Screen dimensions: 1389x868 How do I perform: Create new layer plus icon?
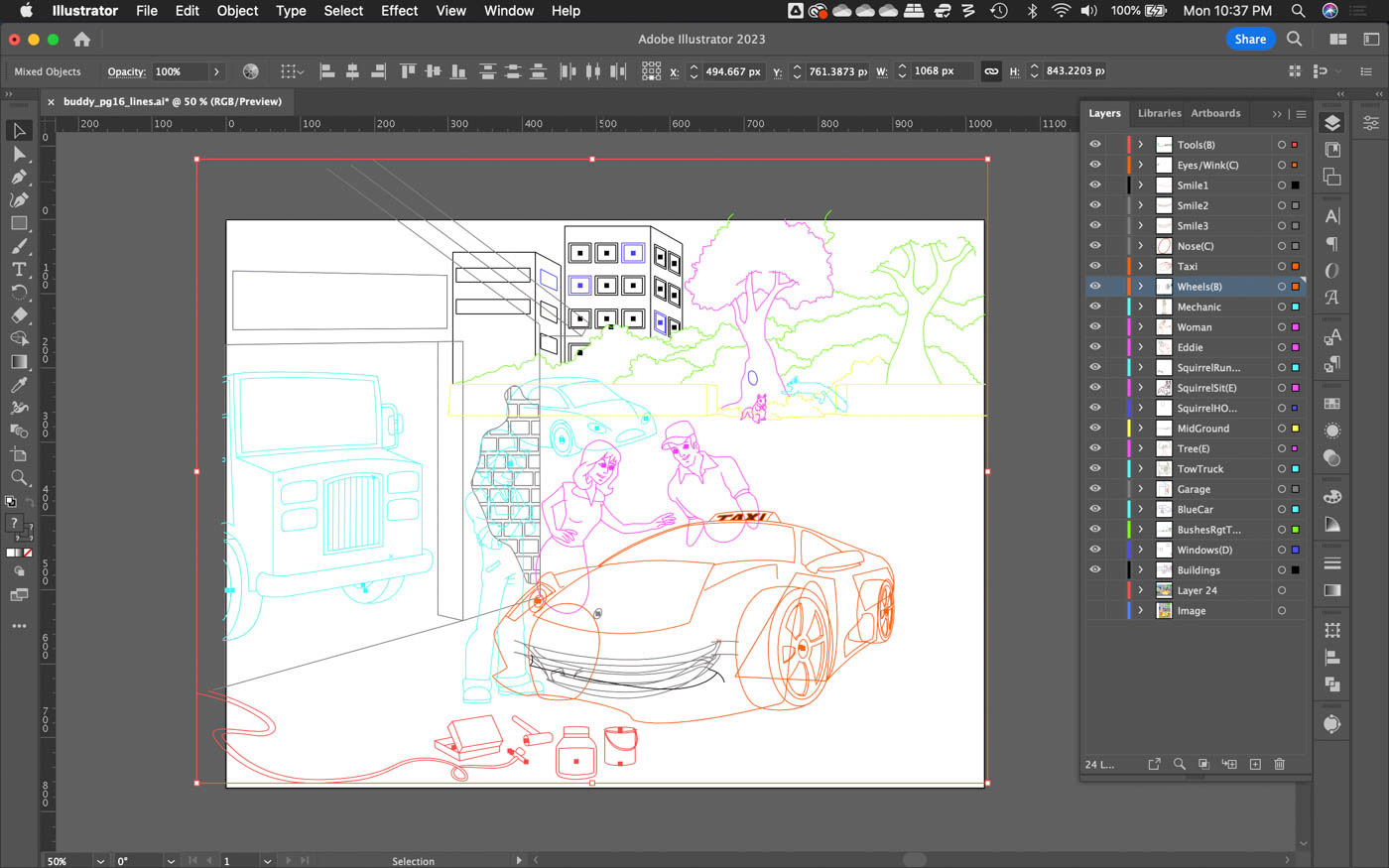1255,764
